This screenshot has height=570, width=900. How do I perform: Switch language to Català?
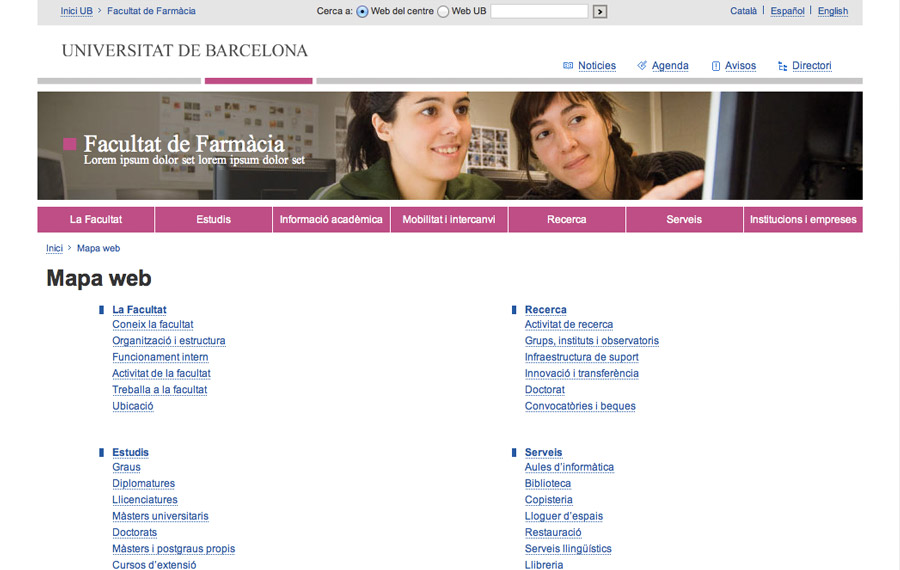coord(743,11)
